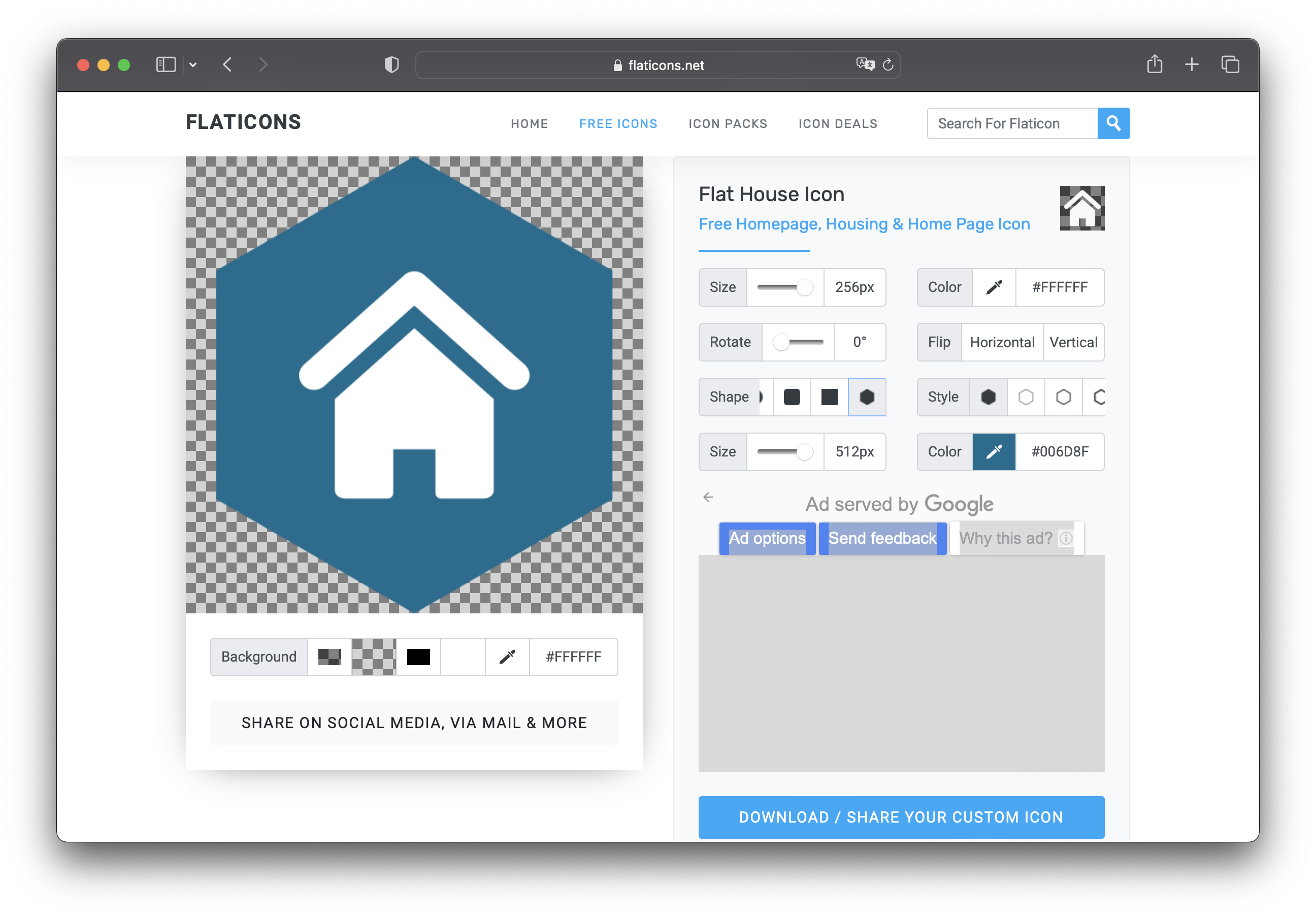Click the shape color #006D8F hex field
Screen dimensions: 1316x917
click(1060, 451)
